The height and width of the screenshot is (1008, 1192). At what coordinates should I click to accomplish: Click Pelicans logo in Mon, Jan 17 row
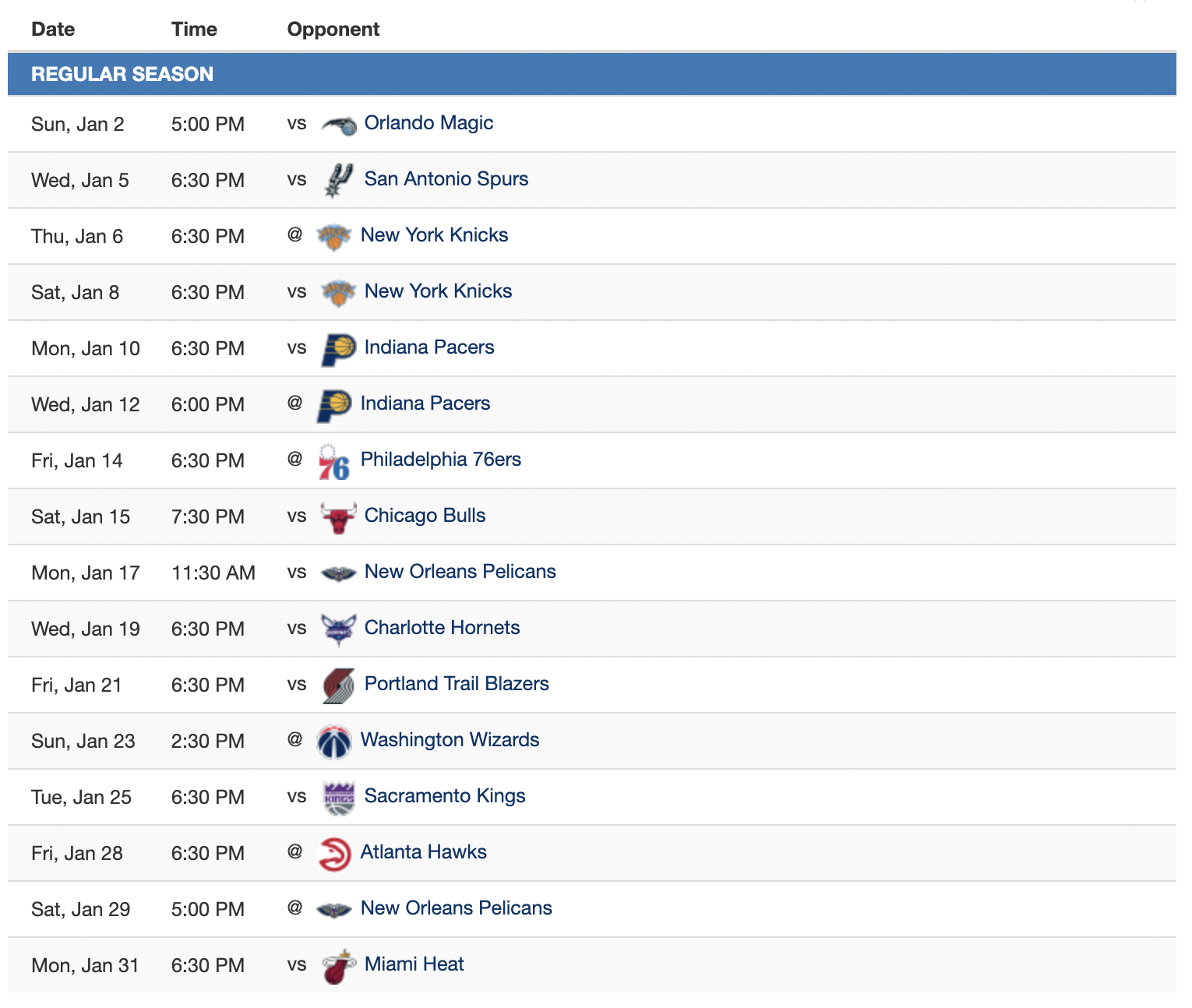pyautogui.click(x=339, y=573)
